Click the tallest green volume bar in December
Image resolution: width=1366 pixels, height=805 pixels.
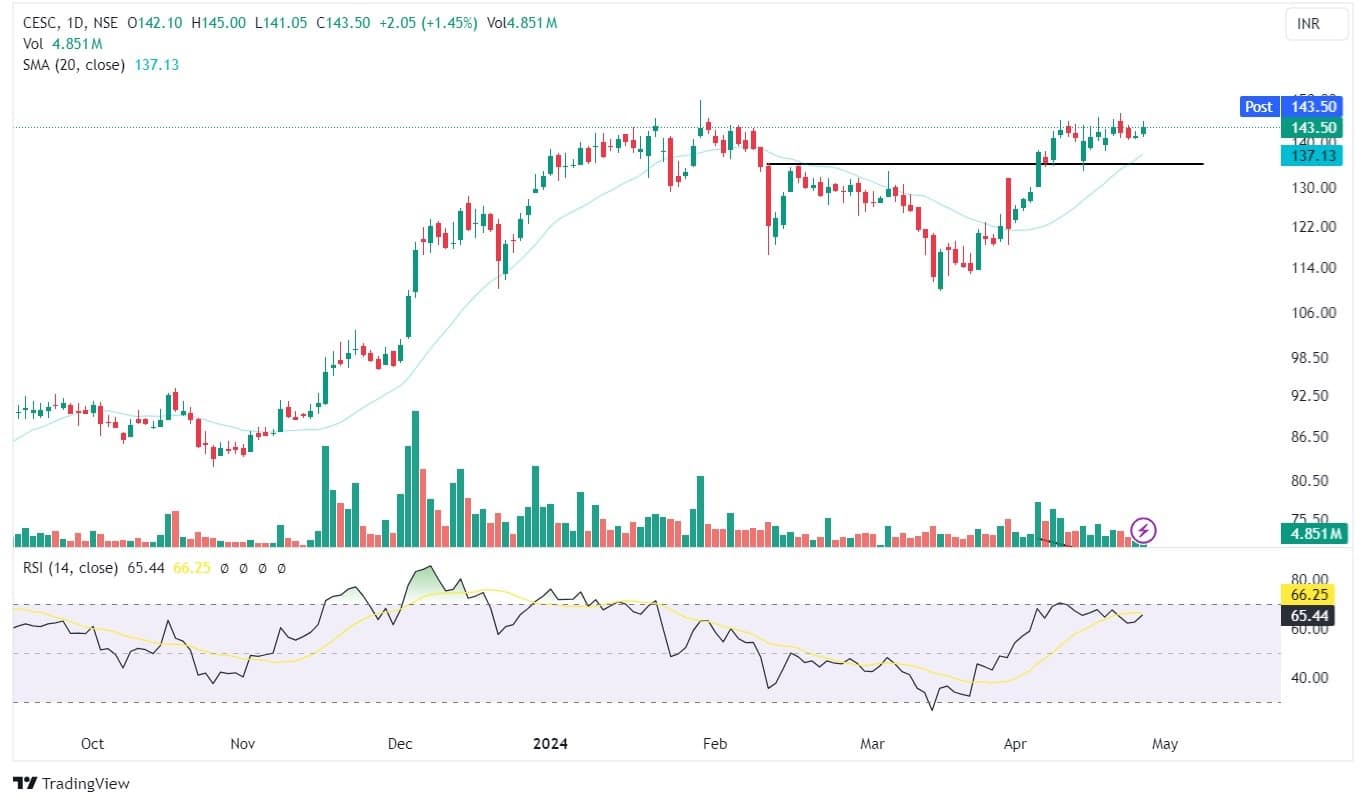point(415,478)
